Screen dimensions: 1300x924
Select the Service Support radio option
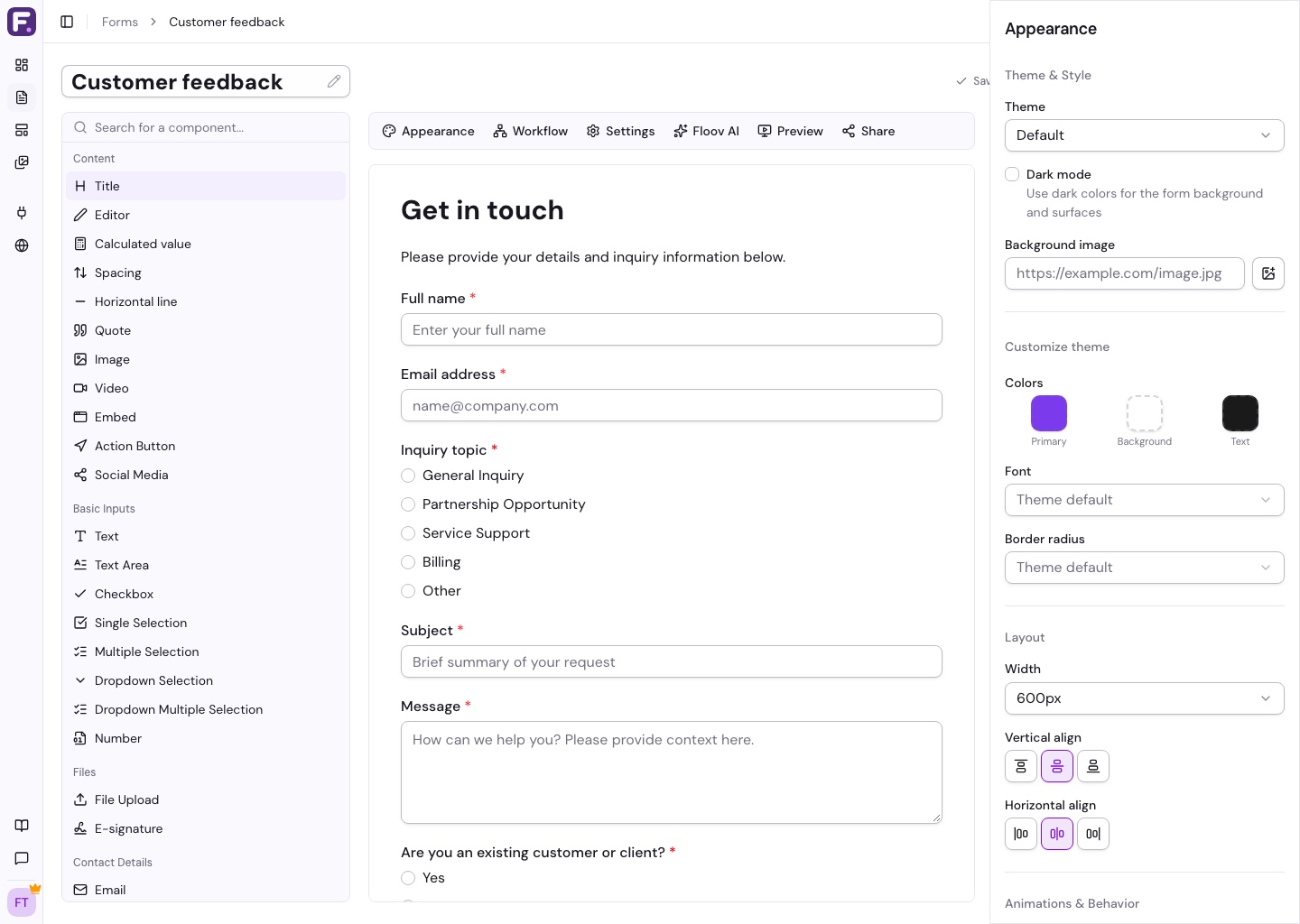408,533
